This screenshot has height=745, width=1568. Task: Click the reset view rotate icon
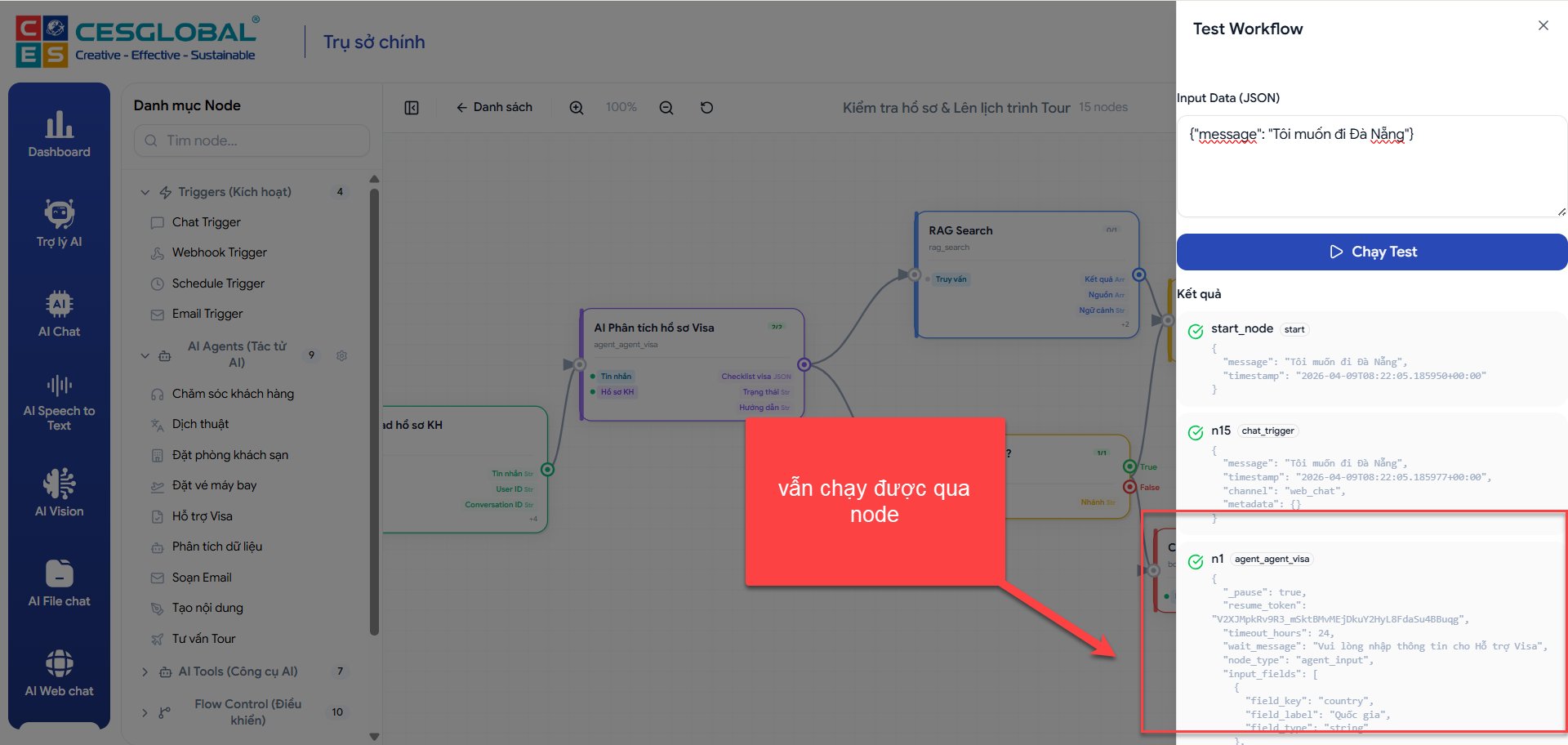tap(707, 108)
